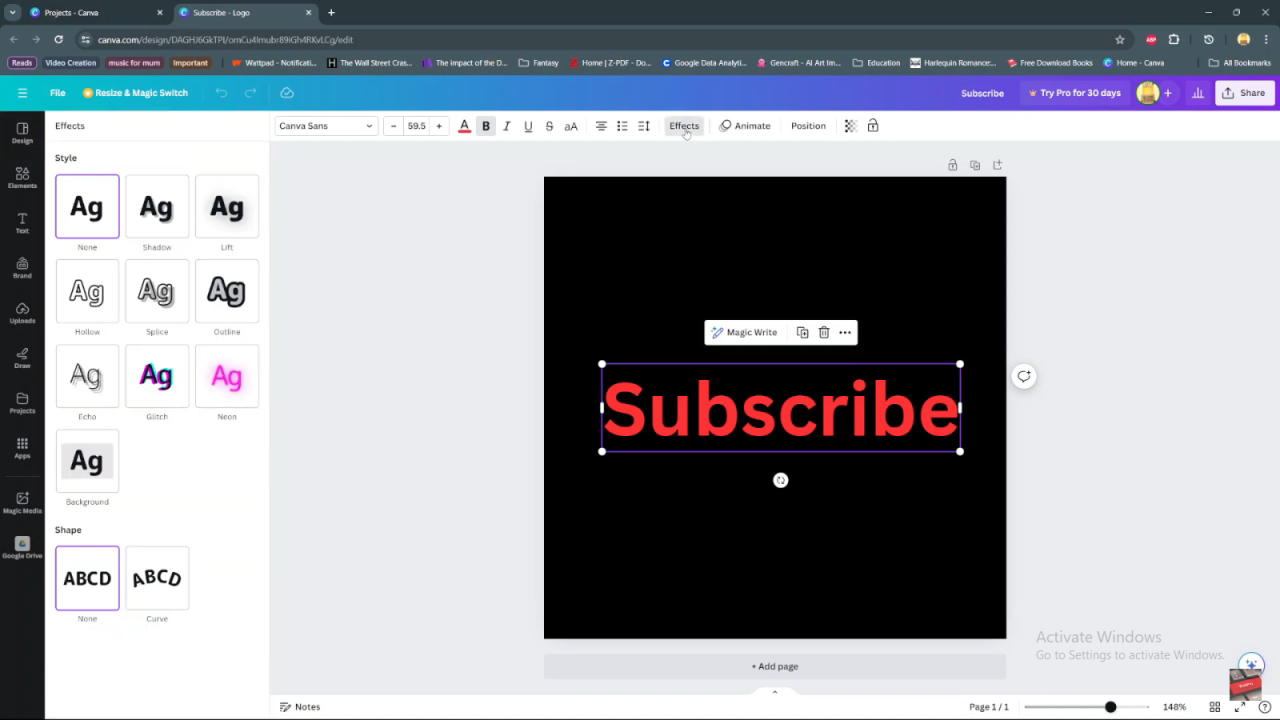Apply the Curve text shape

[x=157, y=578]
